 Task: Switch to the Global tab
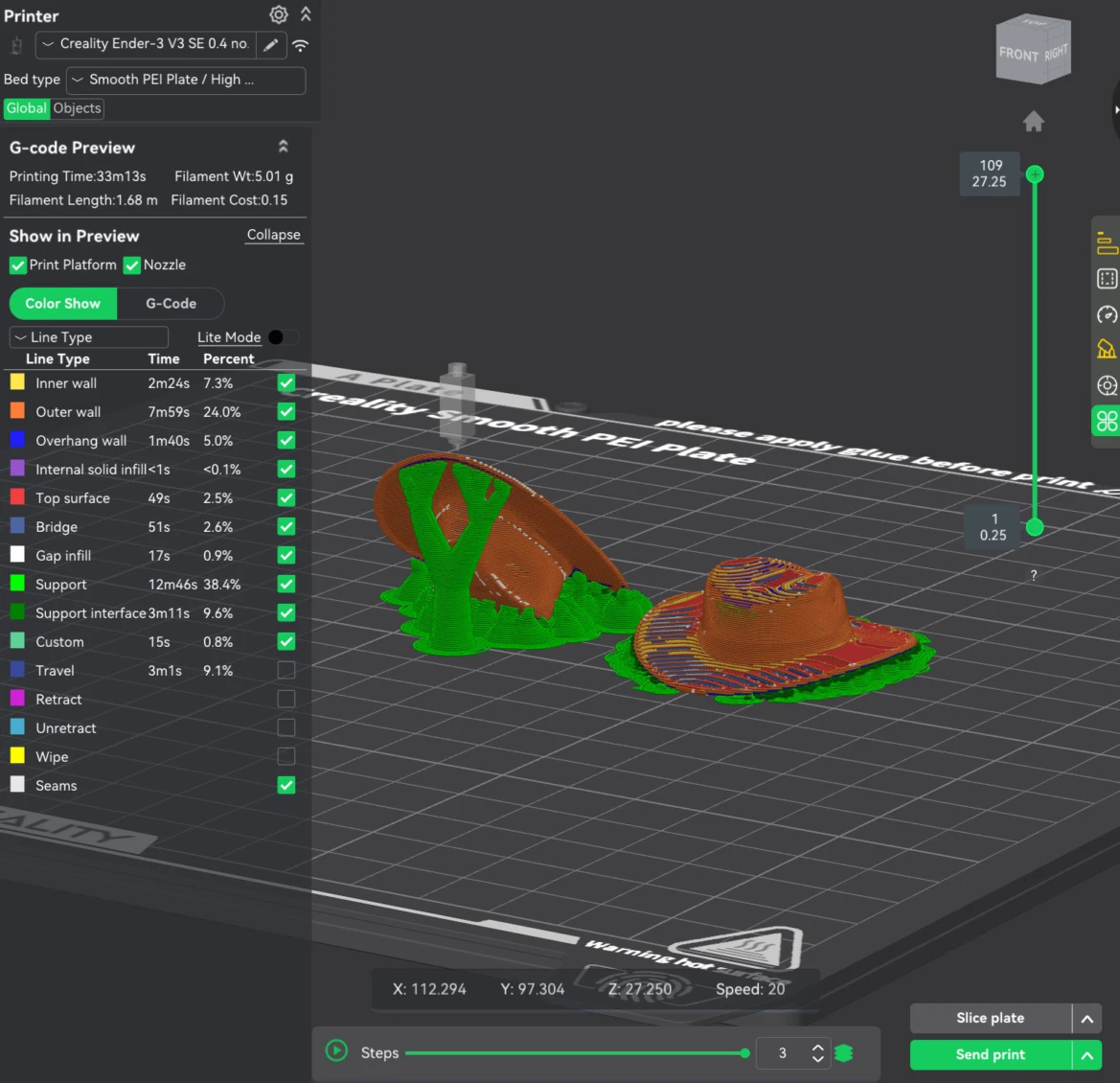click(x=27, y=108)
